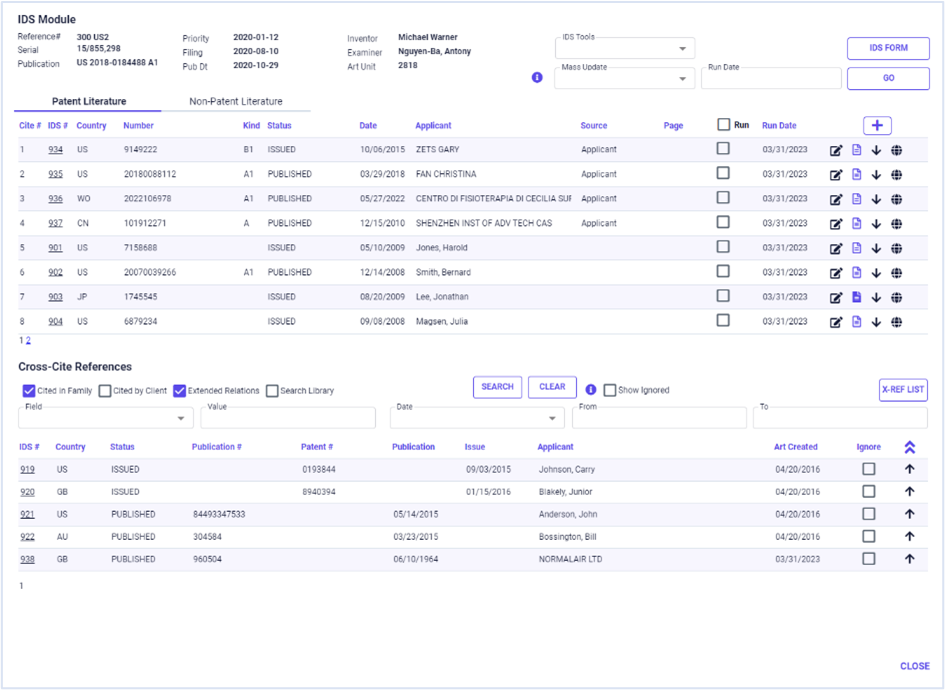The image size is (945, 690).
Task: Click the edit icon for cite 1 row
Action: (836, 151)
